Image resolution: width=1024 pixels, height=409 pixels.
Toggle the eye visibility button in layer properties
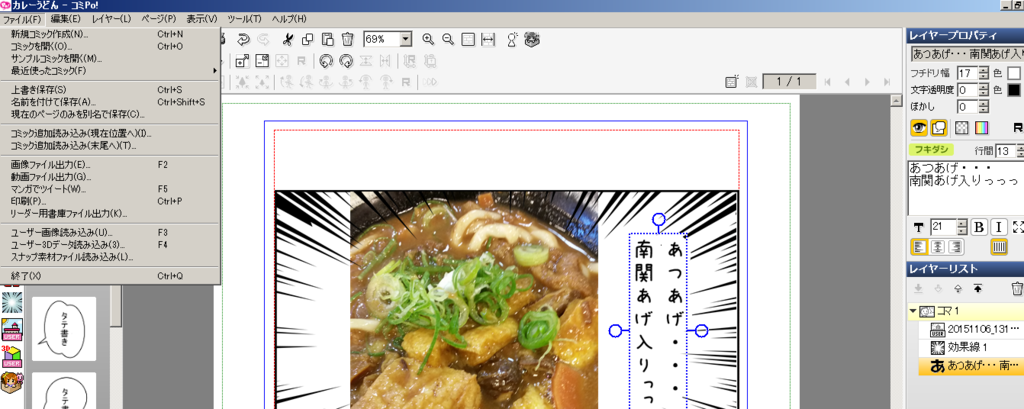(919, 127)
